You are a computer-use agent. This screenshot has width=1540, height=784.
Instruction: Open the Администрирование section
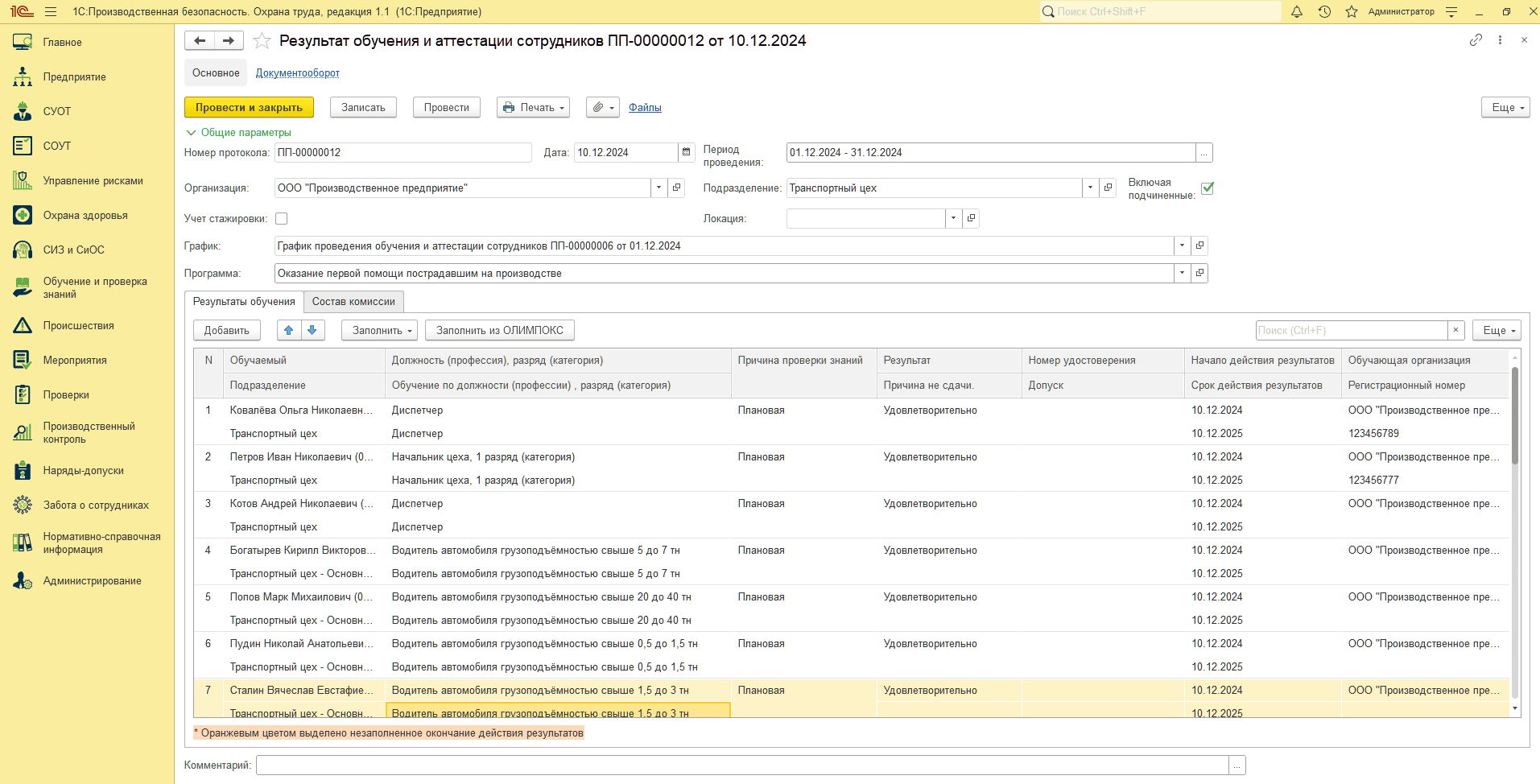pos(92,580)
